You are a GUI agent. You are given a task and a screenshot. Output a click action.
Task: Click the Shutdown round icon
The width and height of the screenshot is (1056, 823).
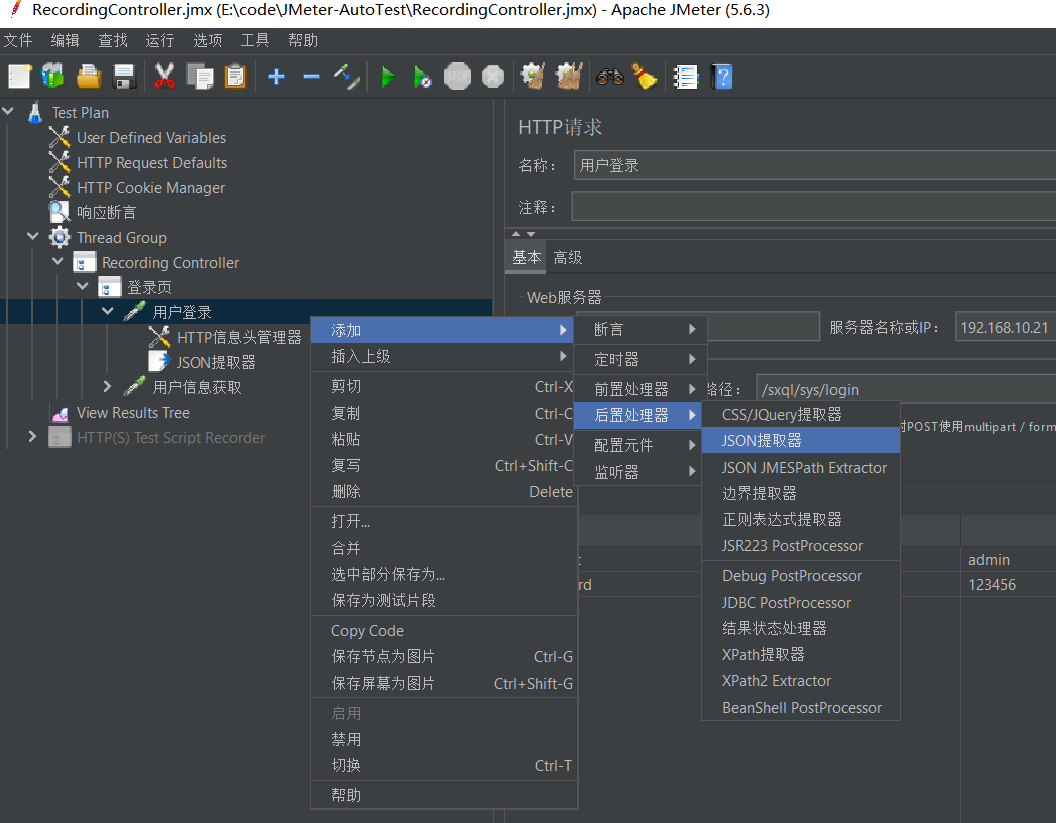[x=493, y=76]
